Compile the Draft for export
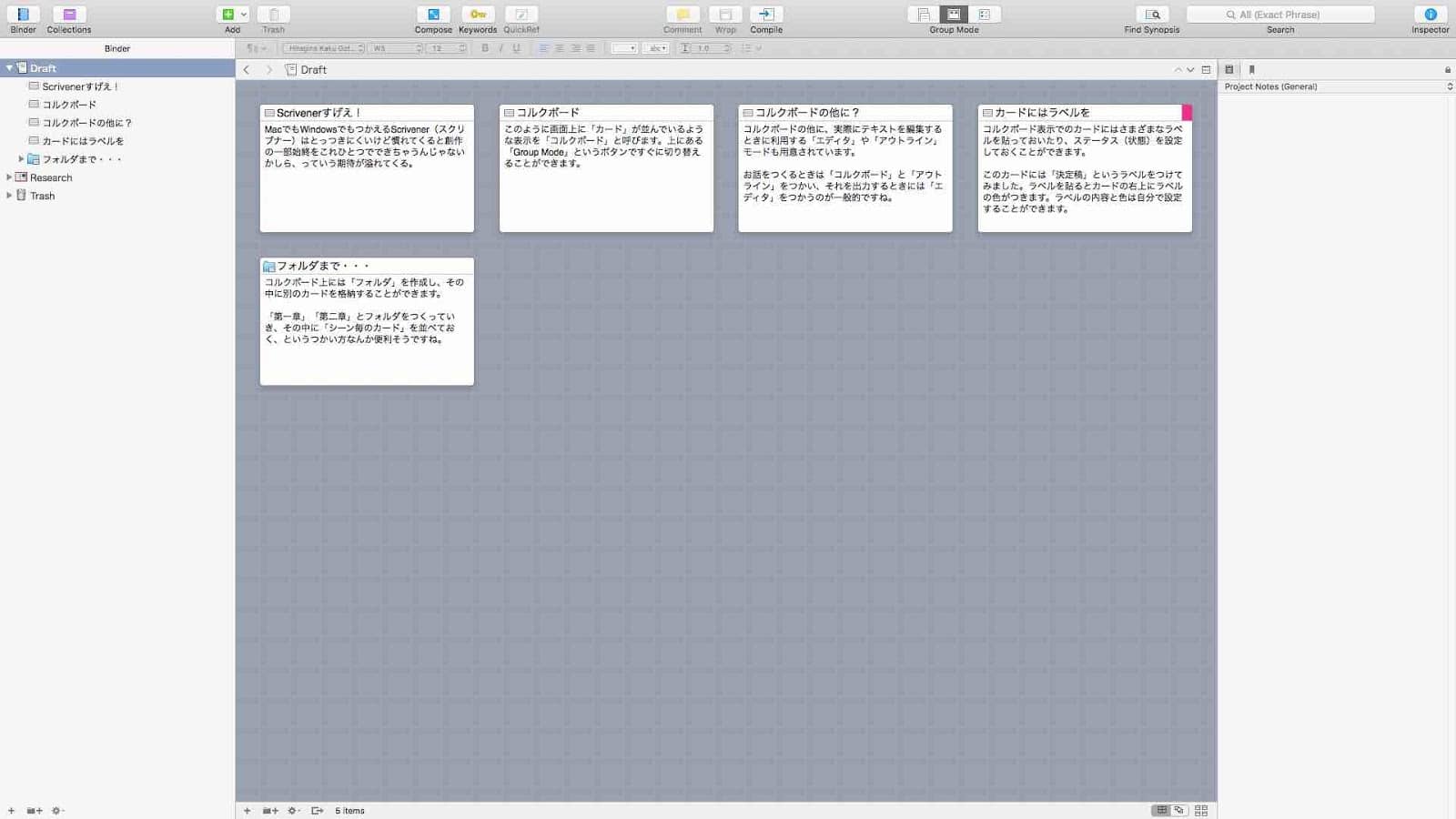 765,15
